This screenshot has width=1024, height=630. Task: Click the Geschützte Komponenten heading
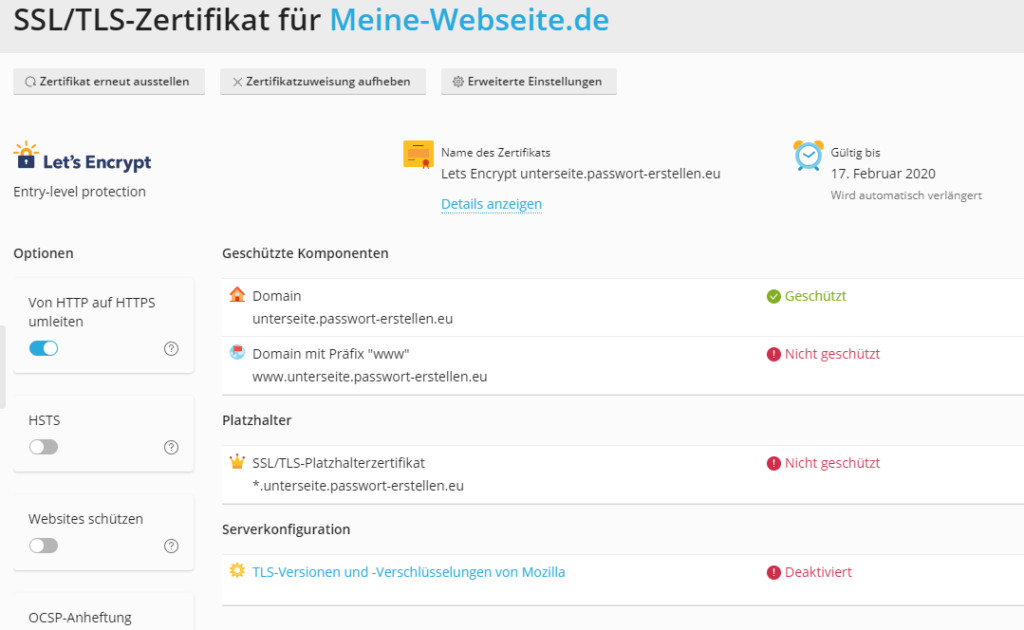tap(305, 253)
